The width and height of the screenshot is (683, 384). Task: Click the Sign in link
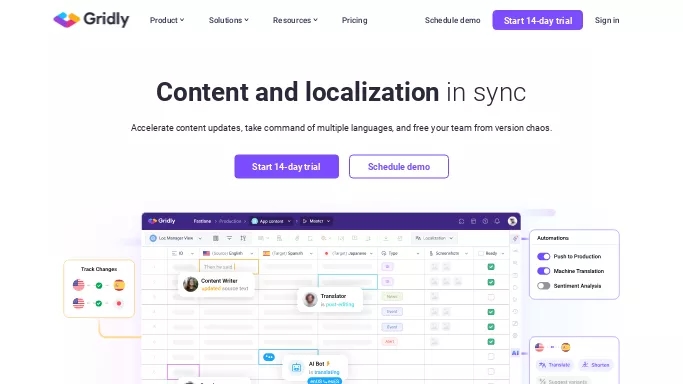click(607, 20)
